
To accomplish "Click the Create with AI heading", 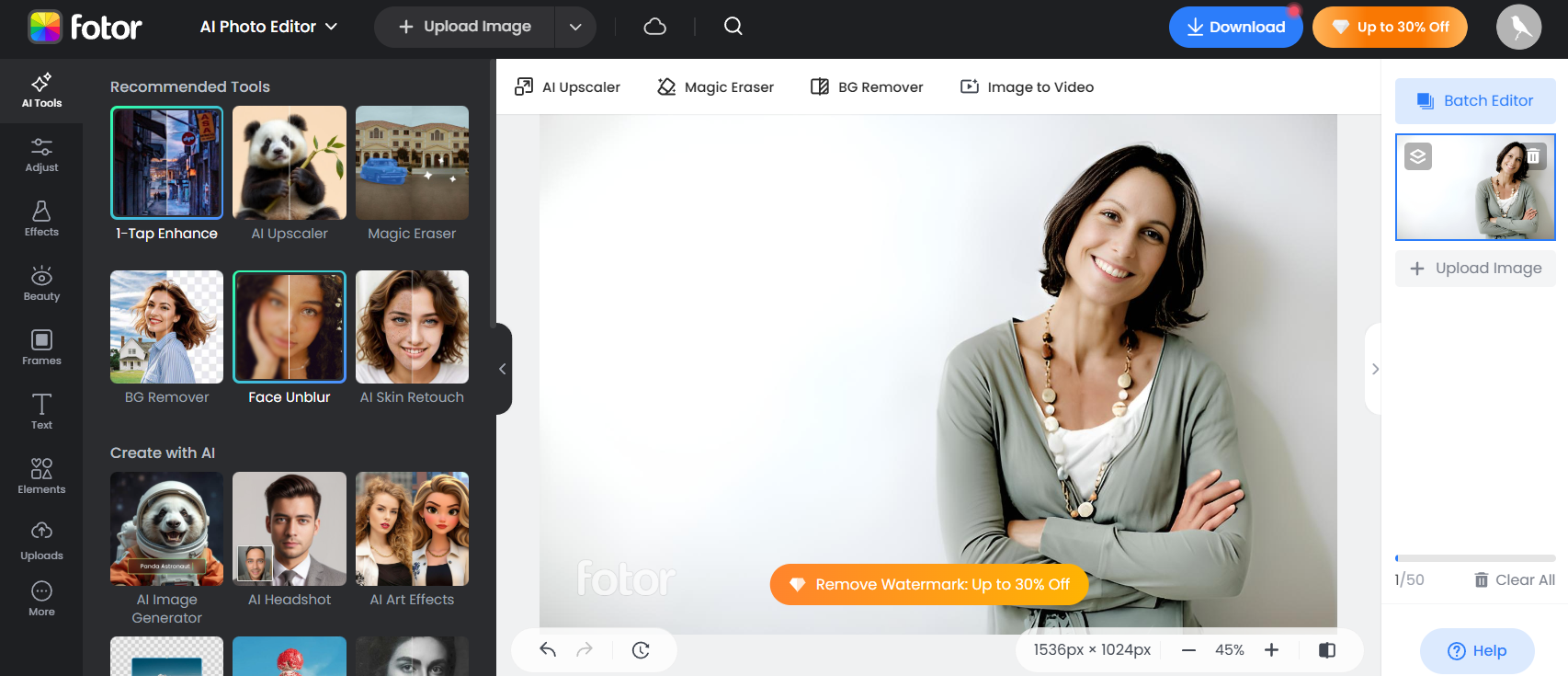I will coord(163,453).
